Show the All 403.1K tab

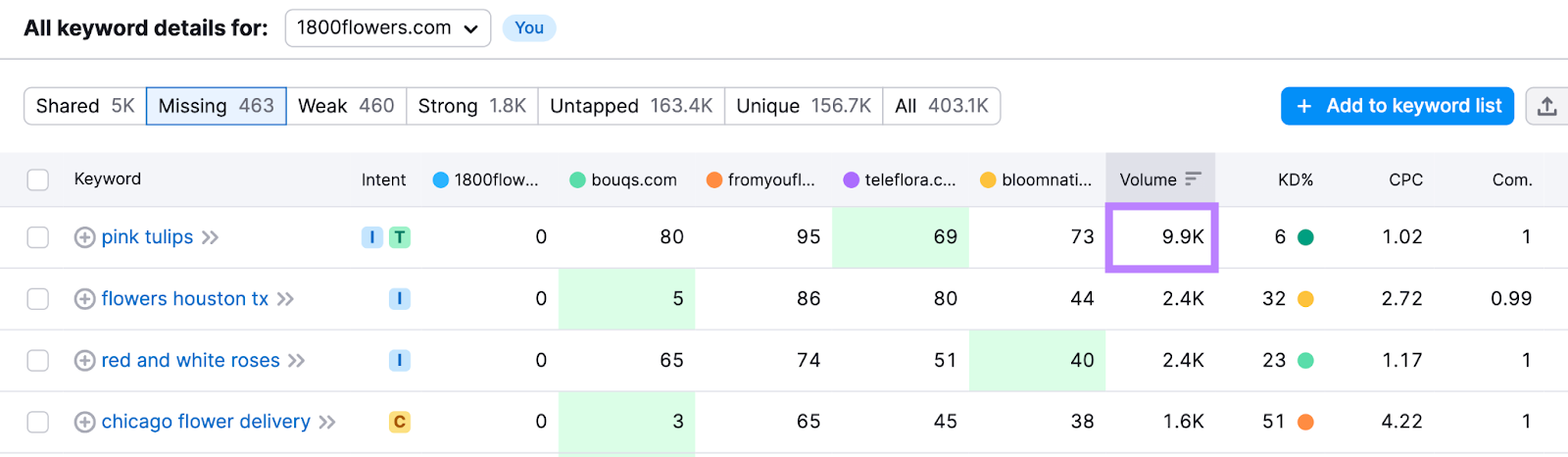(942, 106)
